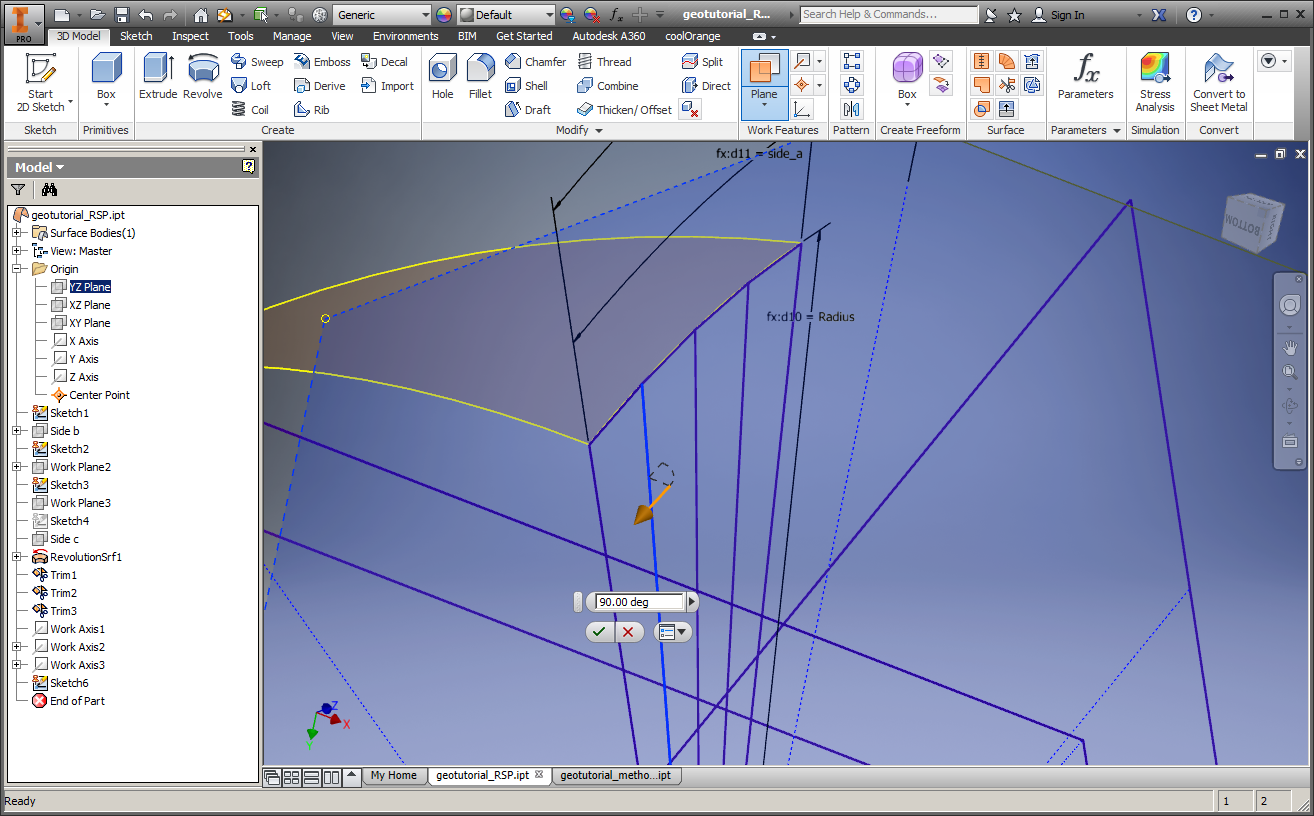The width and height of the screenshot is (1314, 816).
Task: Click the browser filter funnel icon
Action: (x=18, y=189)
